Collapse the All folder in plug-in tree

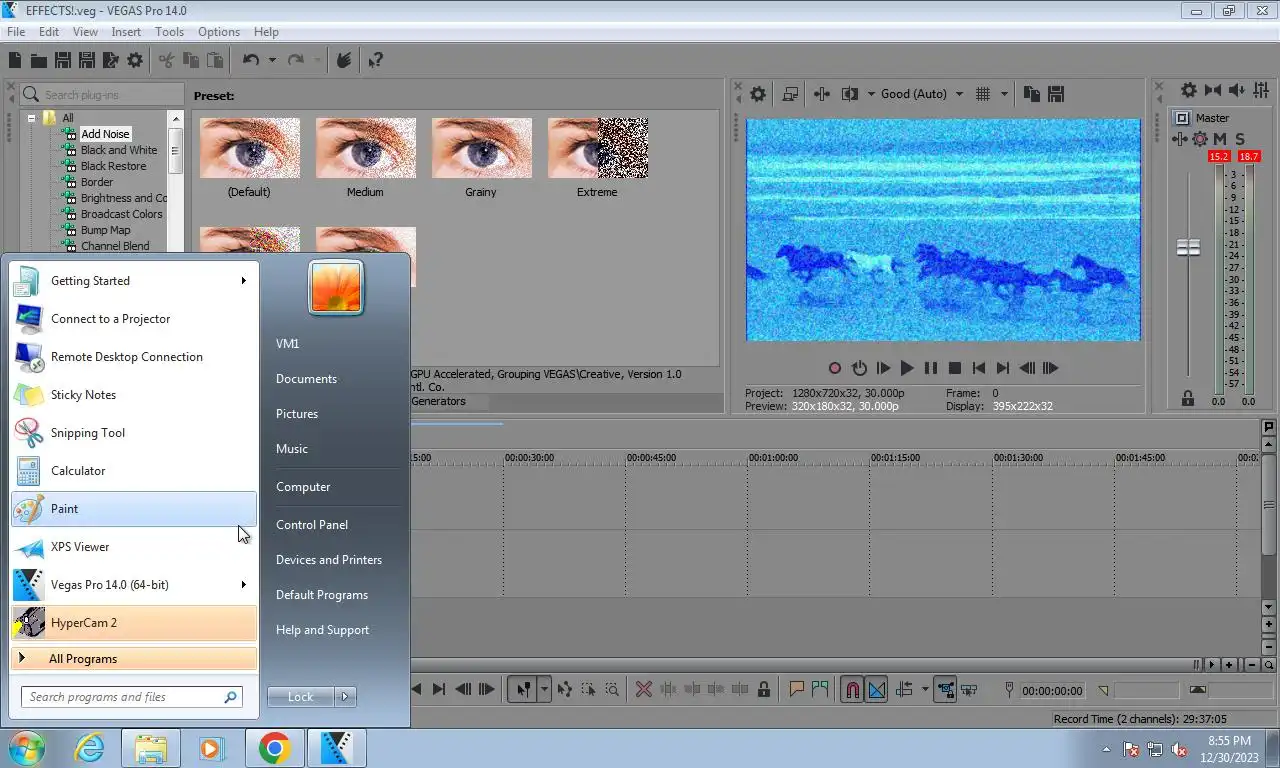[x=32, y=118]
